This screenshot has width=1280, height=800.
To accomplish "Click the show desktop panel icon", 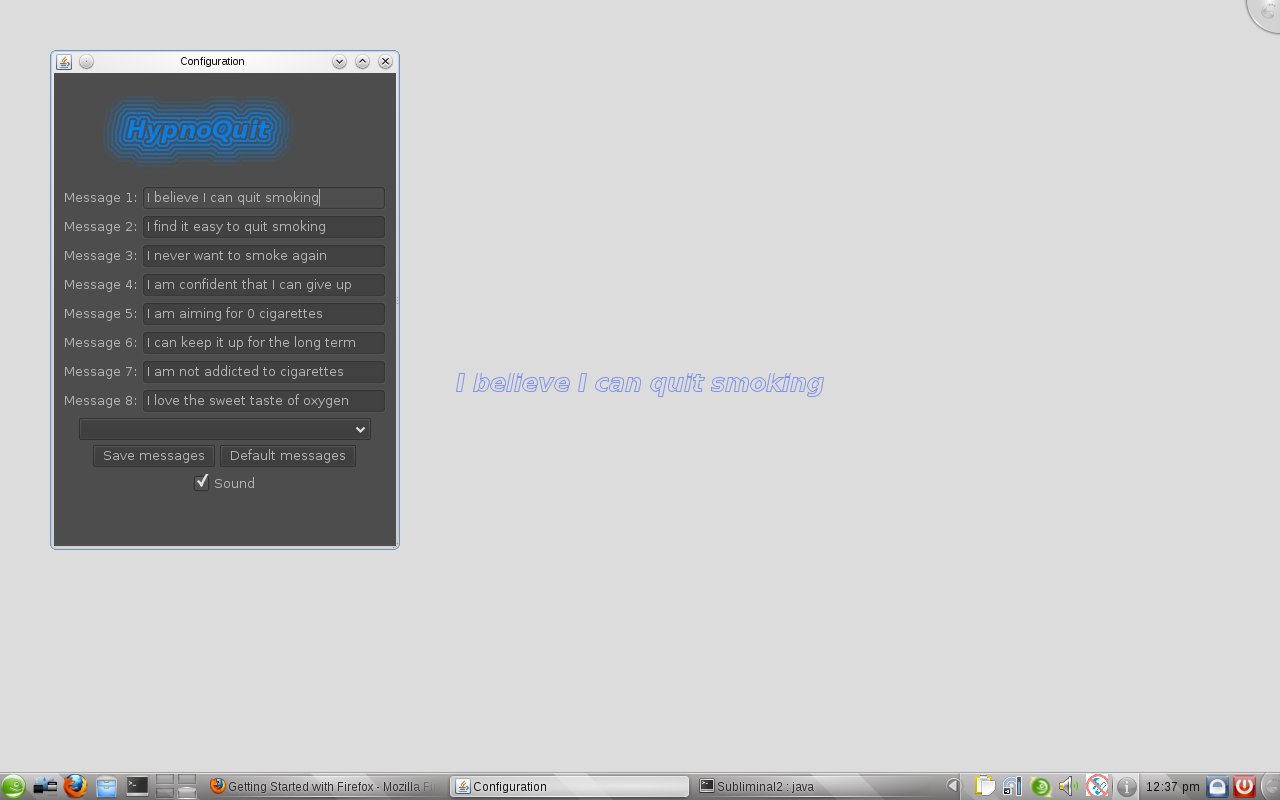I will tap(45, 787).
